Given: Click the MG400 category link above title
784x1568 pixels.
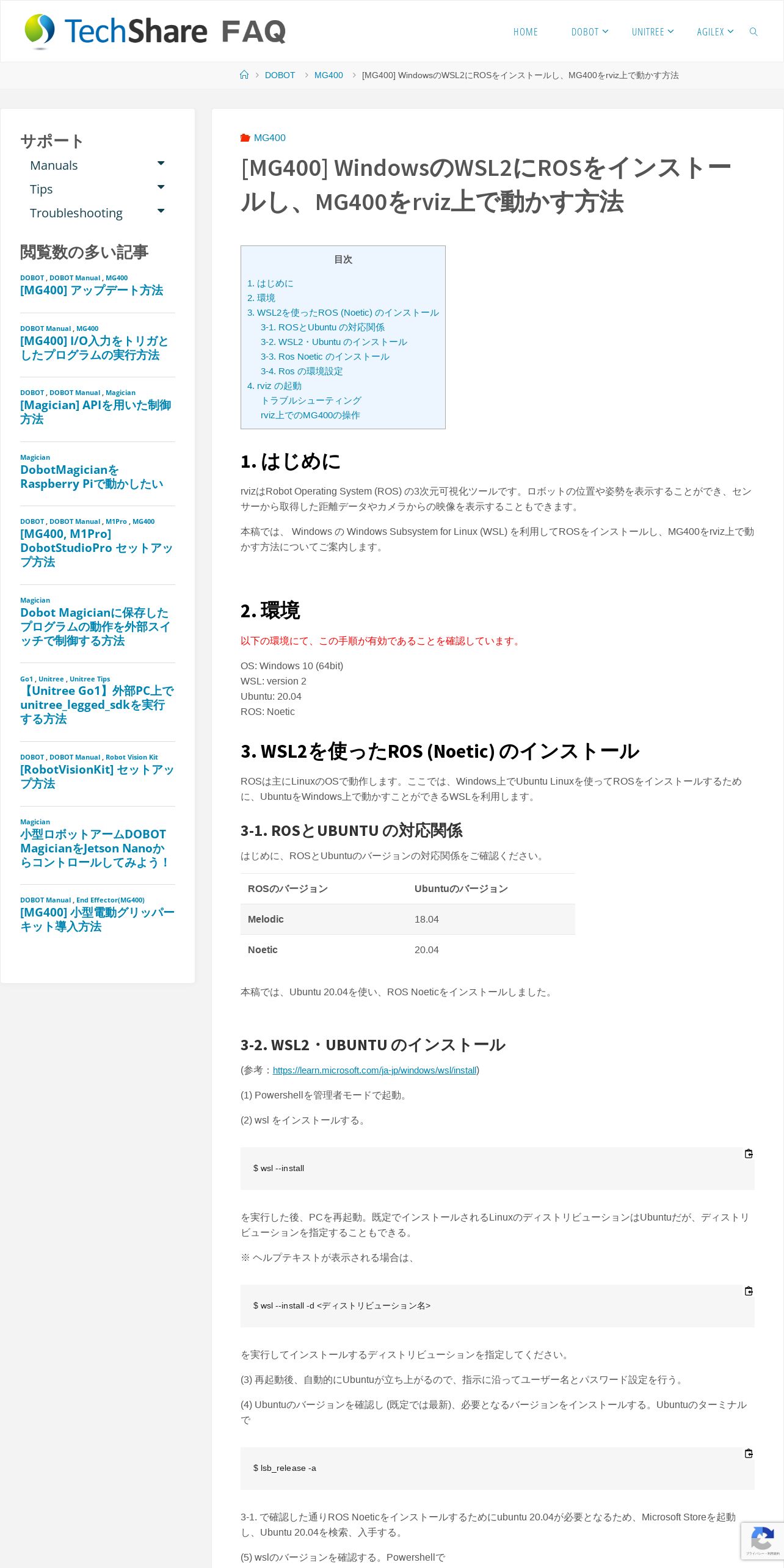Looking at the screenshot, I should [x=270, y=138].
